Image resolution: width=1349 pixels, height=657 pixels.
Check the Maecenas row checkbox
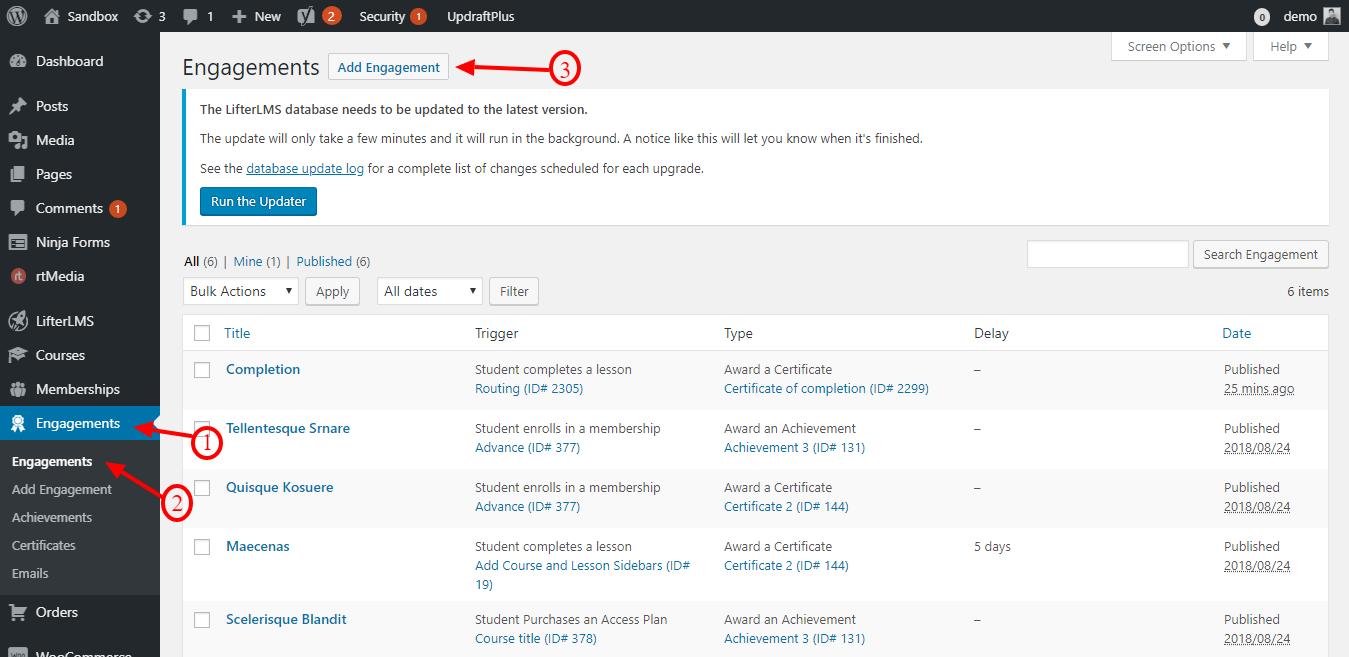point(202,547)
